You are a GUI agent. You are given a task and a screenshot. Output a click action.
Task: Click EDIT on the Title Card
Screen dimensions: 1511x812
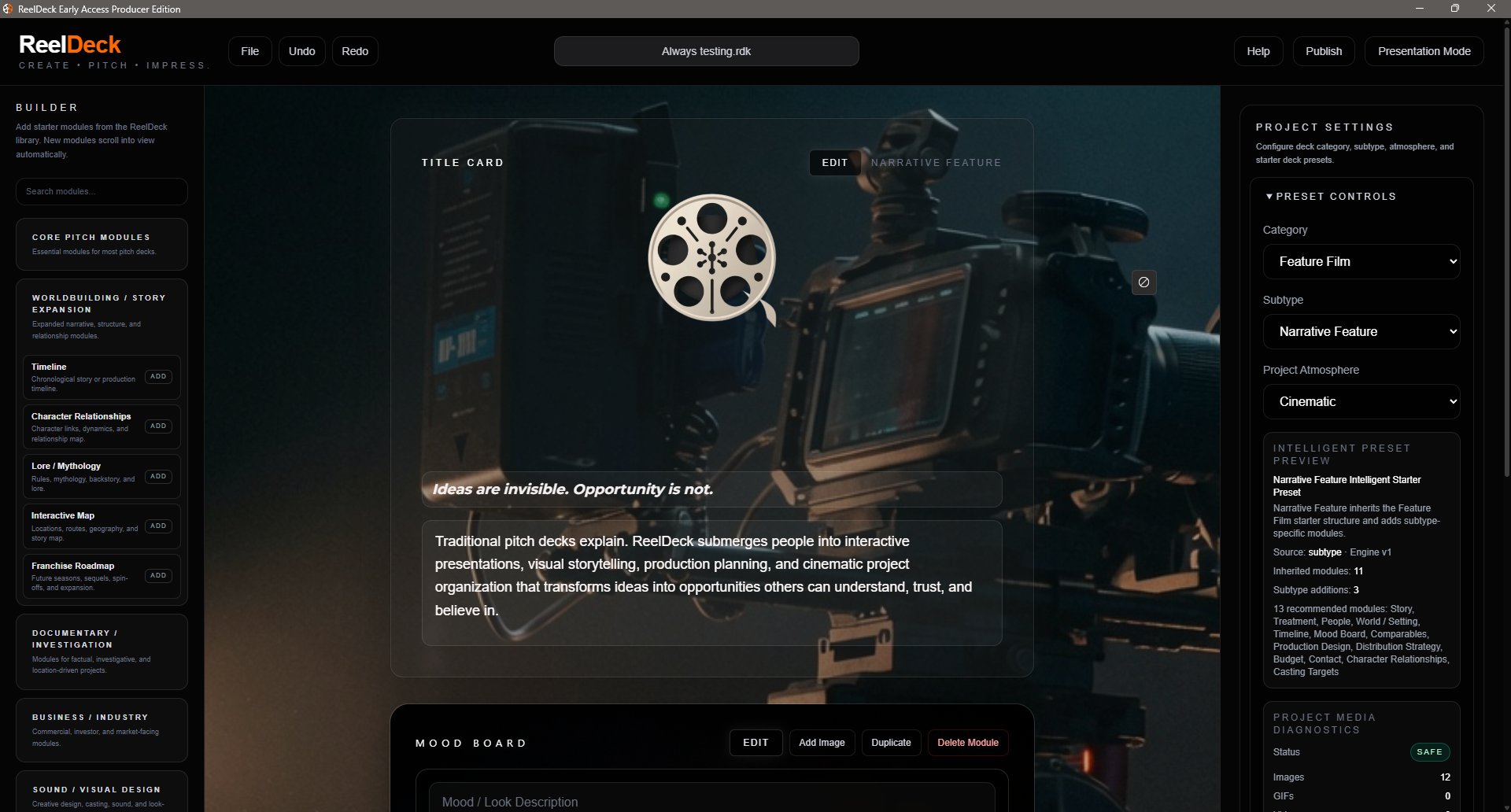click(x=835, y=163)
